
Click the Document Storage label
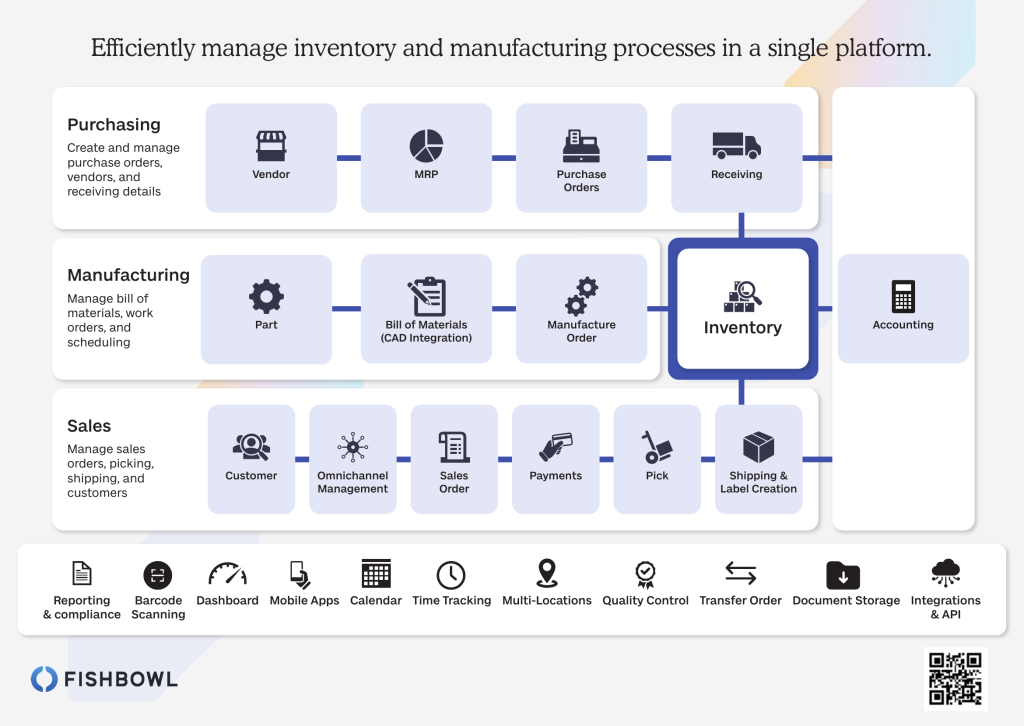click(x=846, y=601)
